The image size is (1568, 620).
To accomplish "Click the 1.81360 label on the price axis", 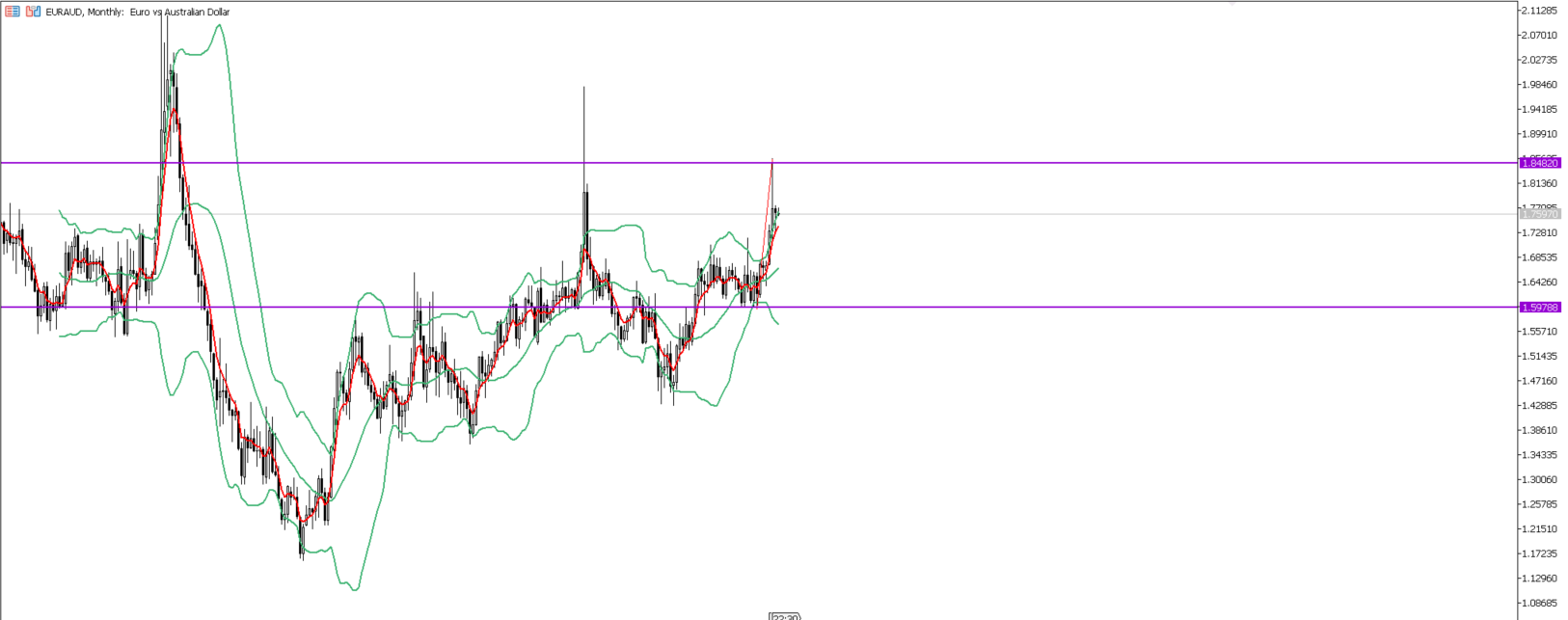I will (x=1539, y=183).
